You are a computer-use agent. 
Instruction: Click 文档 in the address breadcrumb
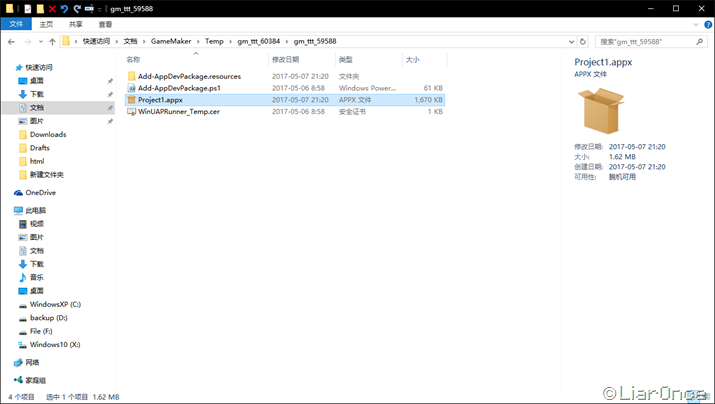(x=130, y=41)
